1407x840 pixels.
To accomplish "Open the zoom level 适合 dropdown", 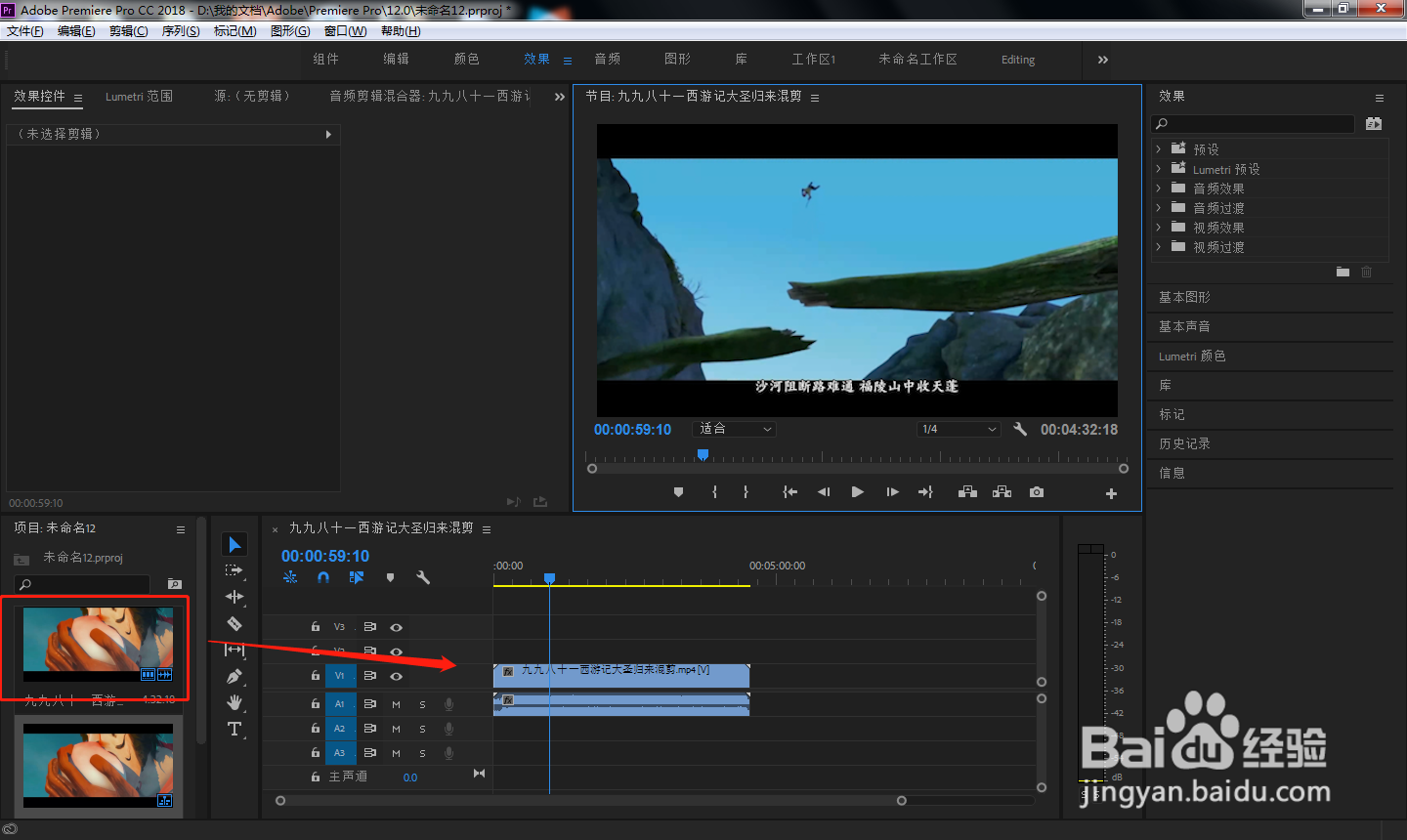I will (735, 429).
